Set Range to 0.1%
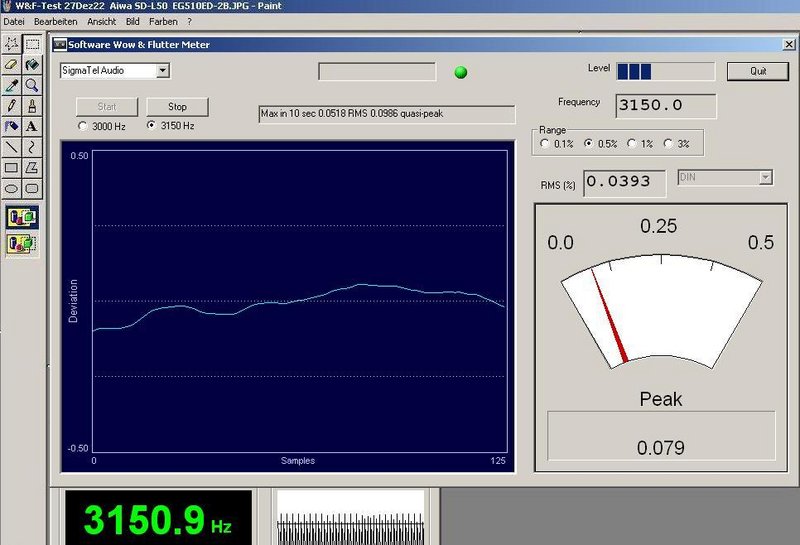 click(544, 143)
